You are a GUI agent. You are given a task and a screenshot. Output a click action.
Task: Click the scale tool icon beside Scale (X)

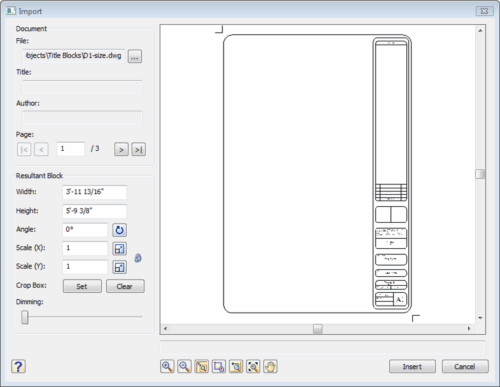click(x=119, y=249)
